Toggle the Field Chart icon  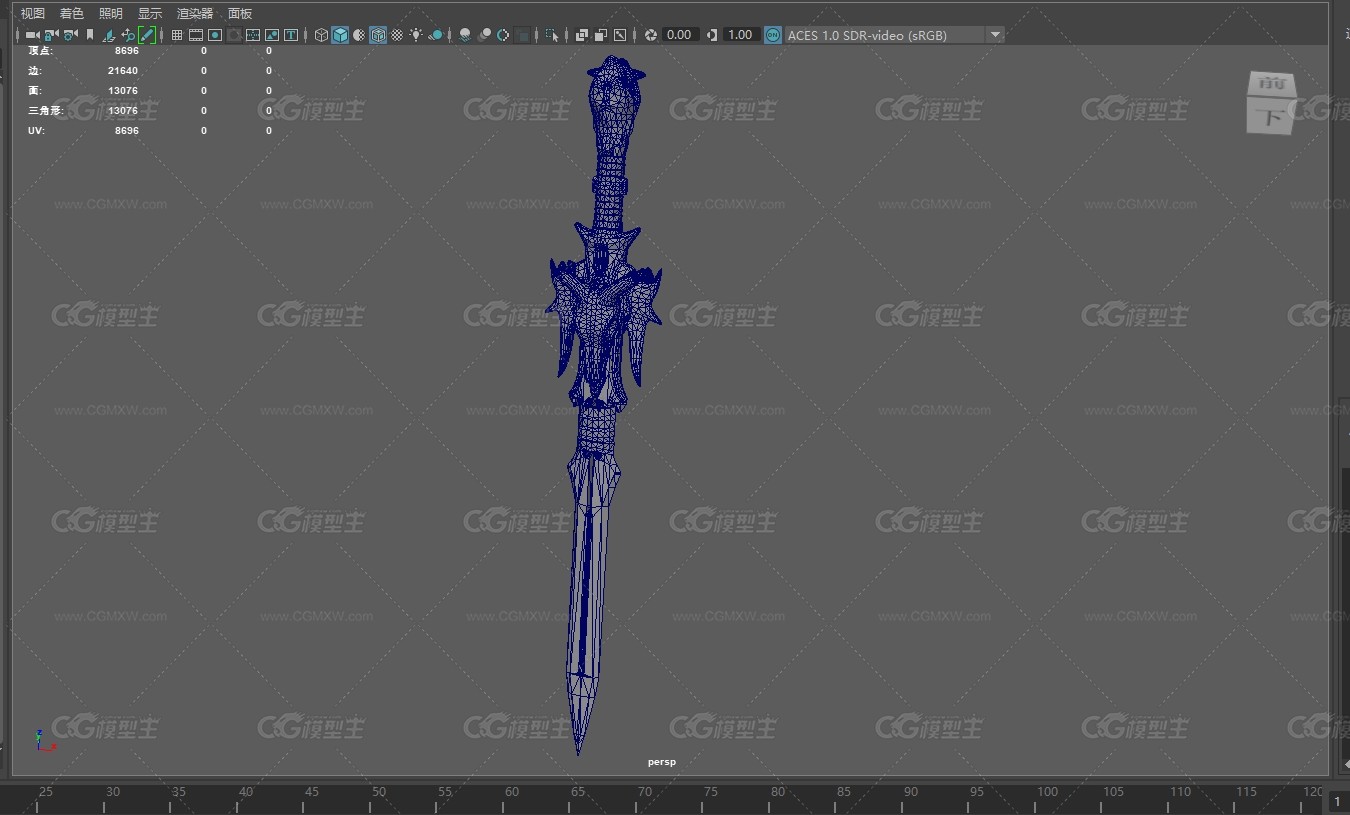(253, 35)
